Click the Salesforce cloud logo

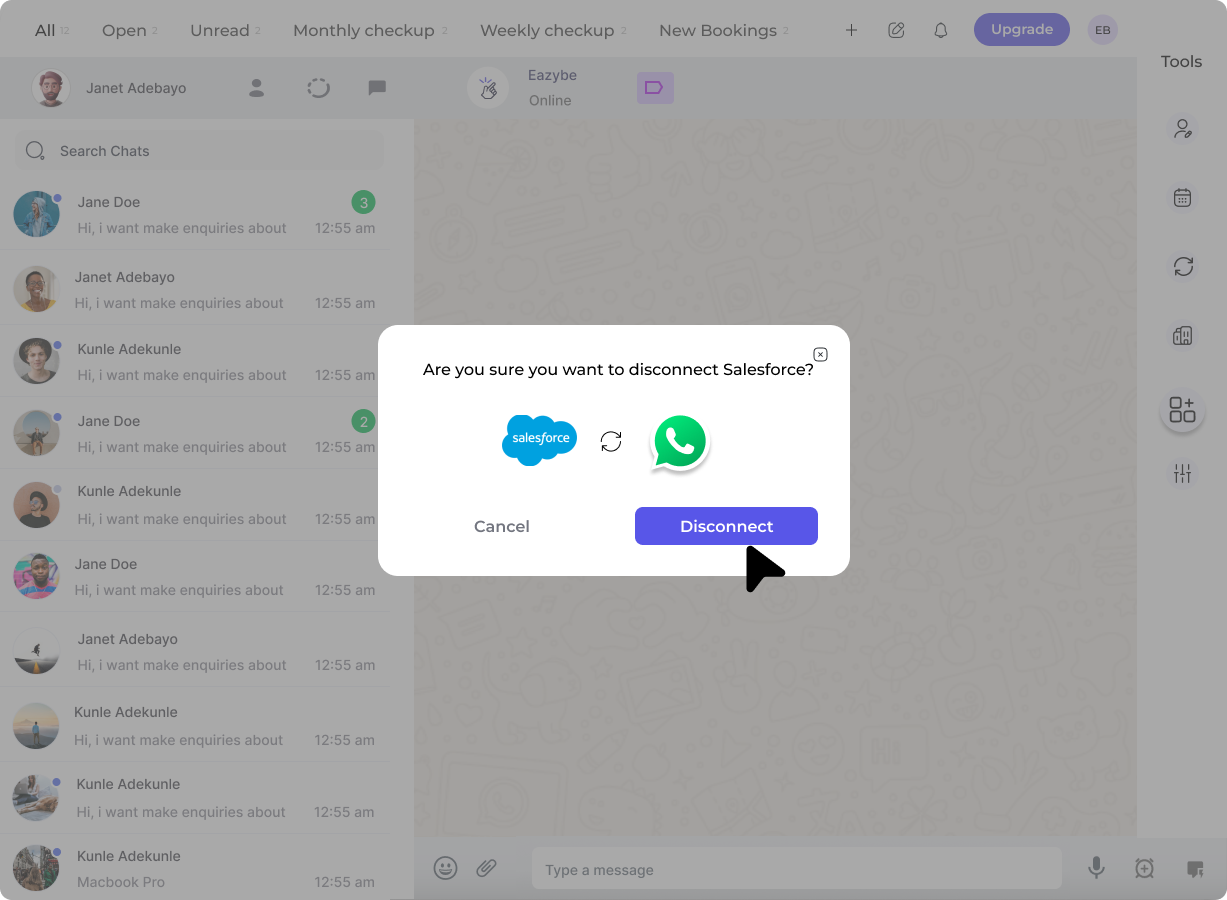[x=539, y=440]
